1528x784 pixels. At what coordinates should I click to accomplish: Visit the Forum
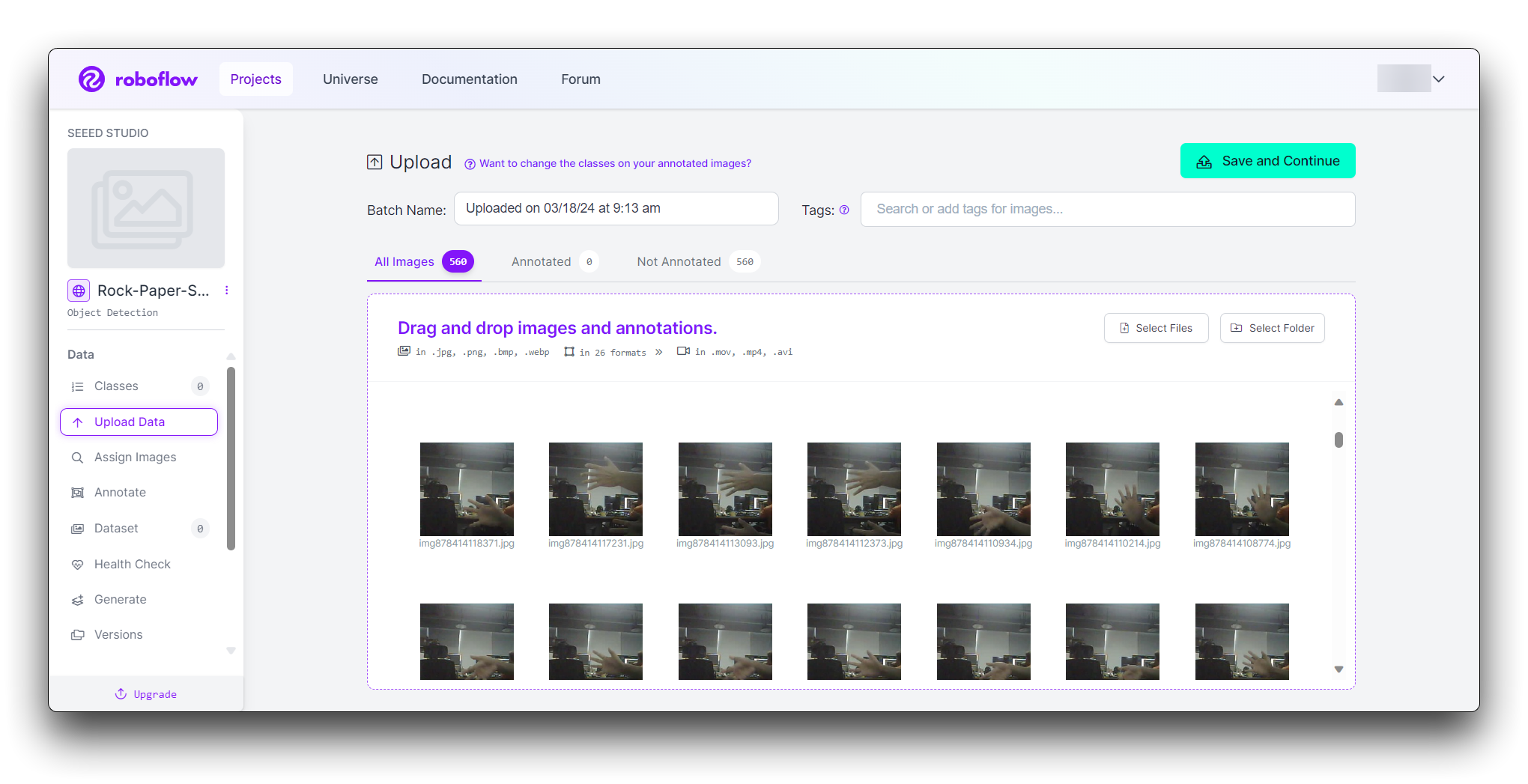(x=581, y=79)
